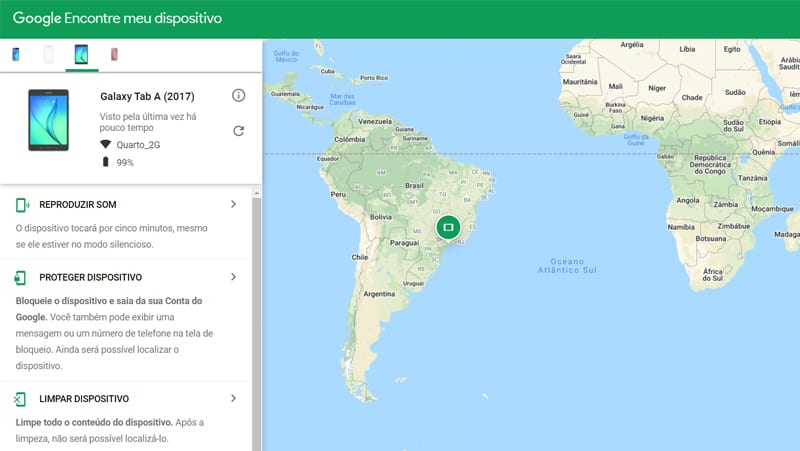Click the 'Zâmbia' label on the map
This screenshot has height=451, width=800.
coord(726,205)
